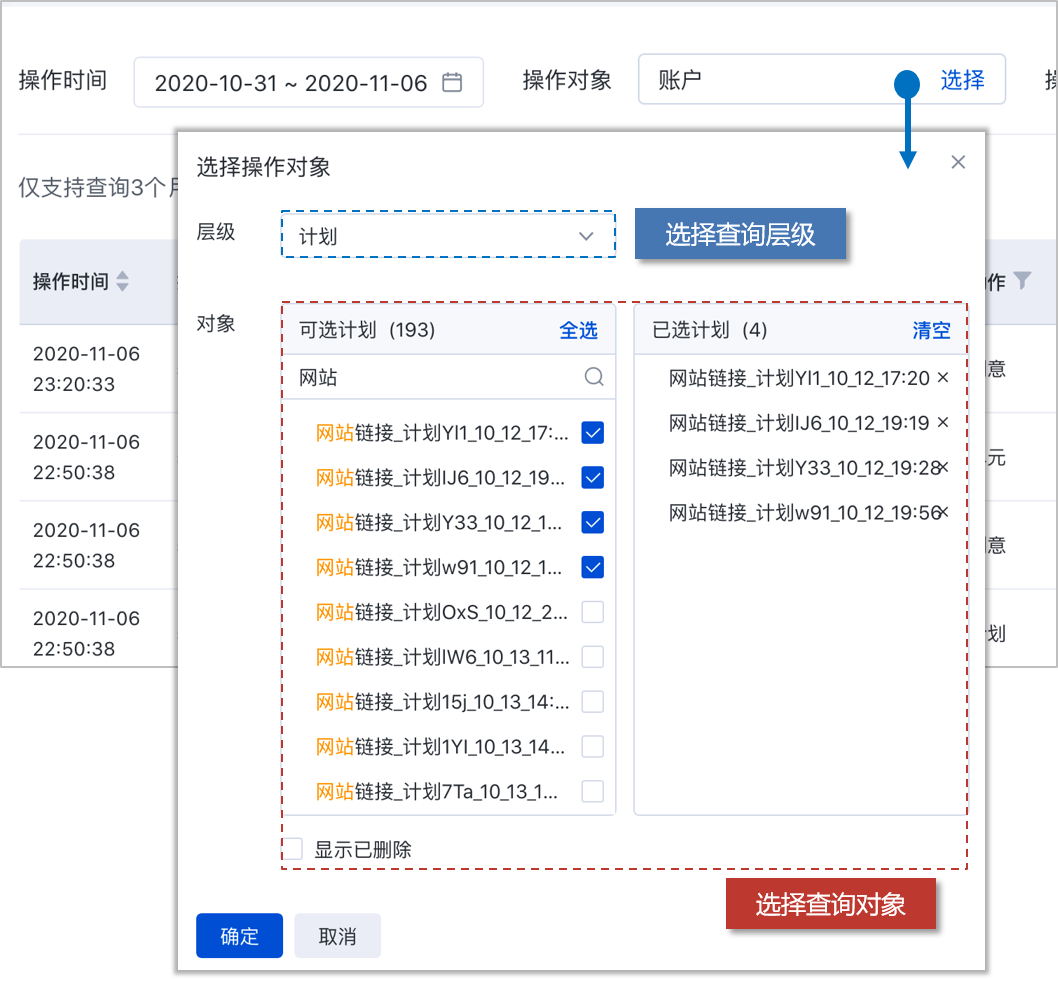
Task: Click the calendar icon in date range field
Action: coord(452,83)
